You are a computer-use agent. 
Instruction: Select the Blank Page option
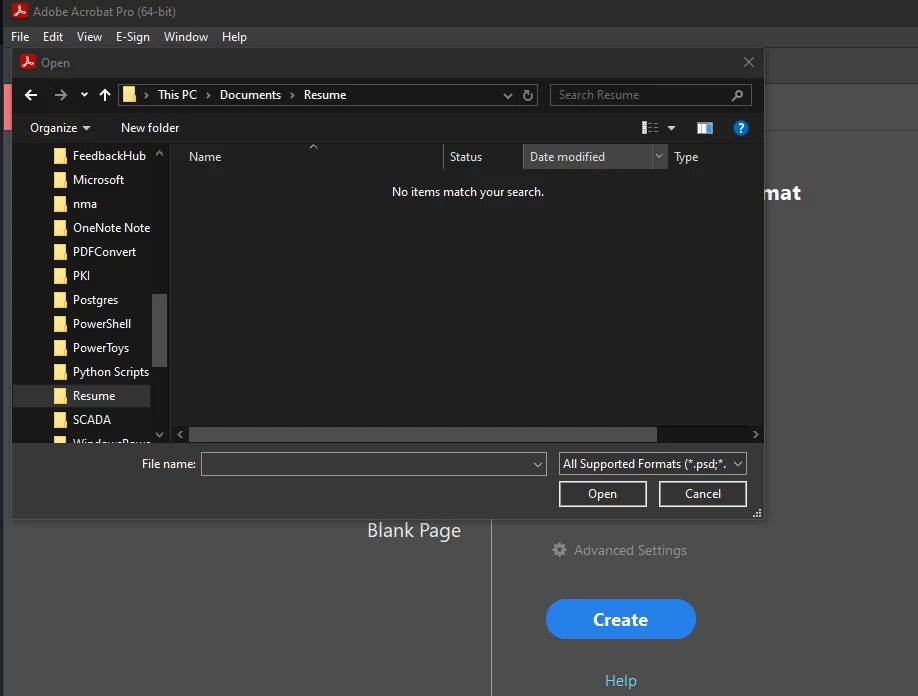coord(414,530)
